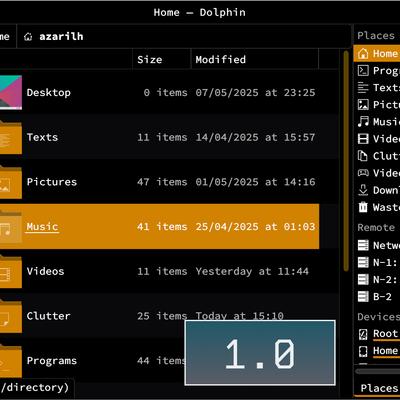Select the Places tab at panel bottom

[380, 388]
